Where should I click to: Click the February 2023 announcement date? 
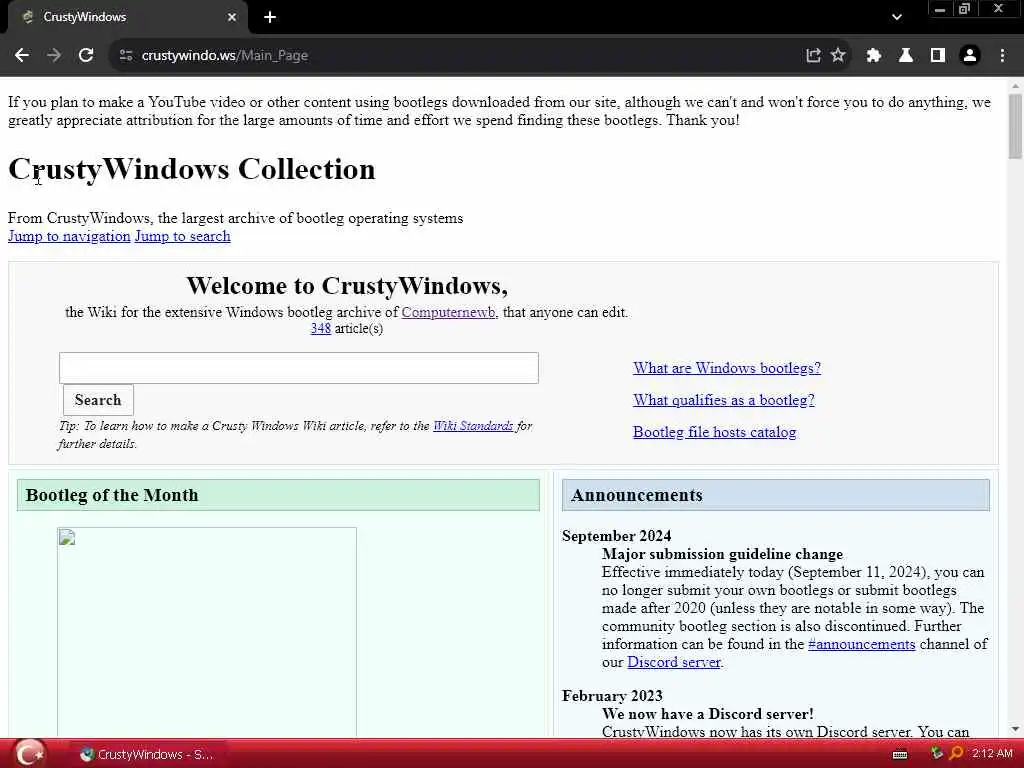click(x=612, y=696)
